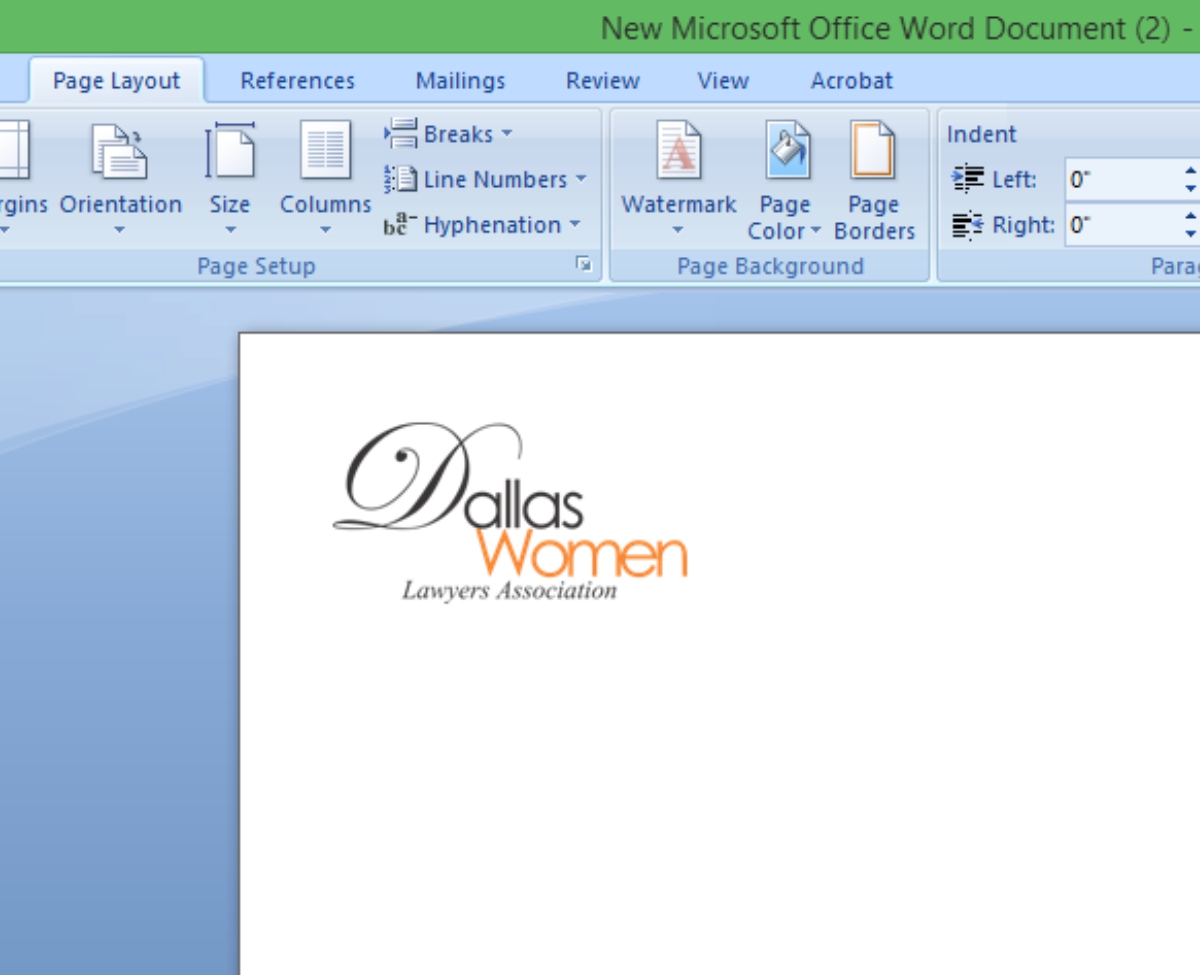Click the Right indent icon
Viewport: 1200px width, 975px height.
pyautogui.click(x=968, y=225)
